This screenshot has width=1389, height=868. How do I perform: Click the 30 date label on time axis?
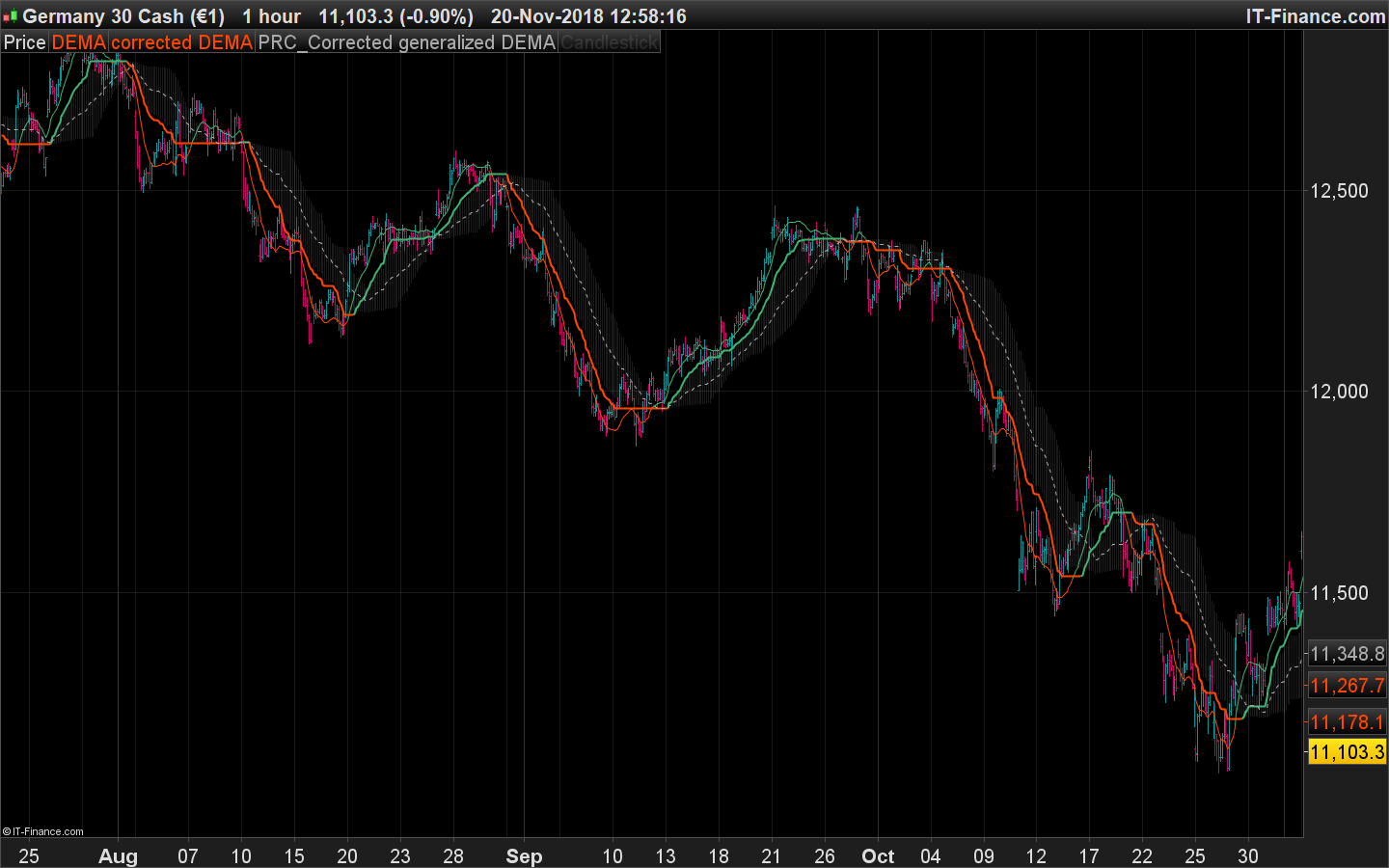click(1248, 856)
